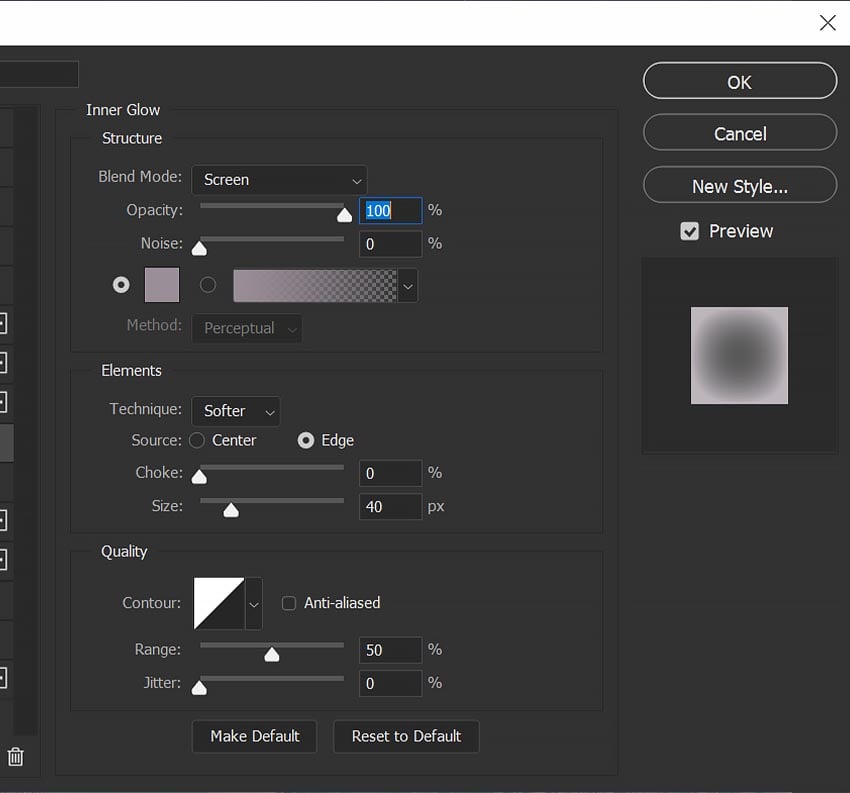Click the layer style preview thumbnail
850x793 pixels.
pos(739,355)
